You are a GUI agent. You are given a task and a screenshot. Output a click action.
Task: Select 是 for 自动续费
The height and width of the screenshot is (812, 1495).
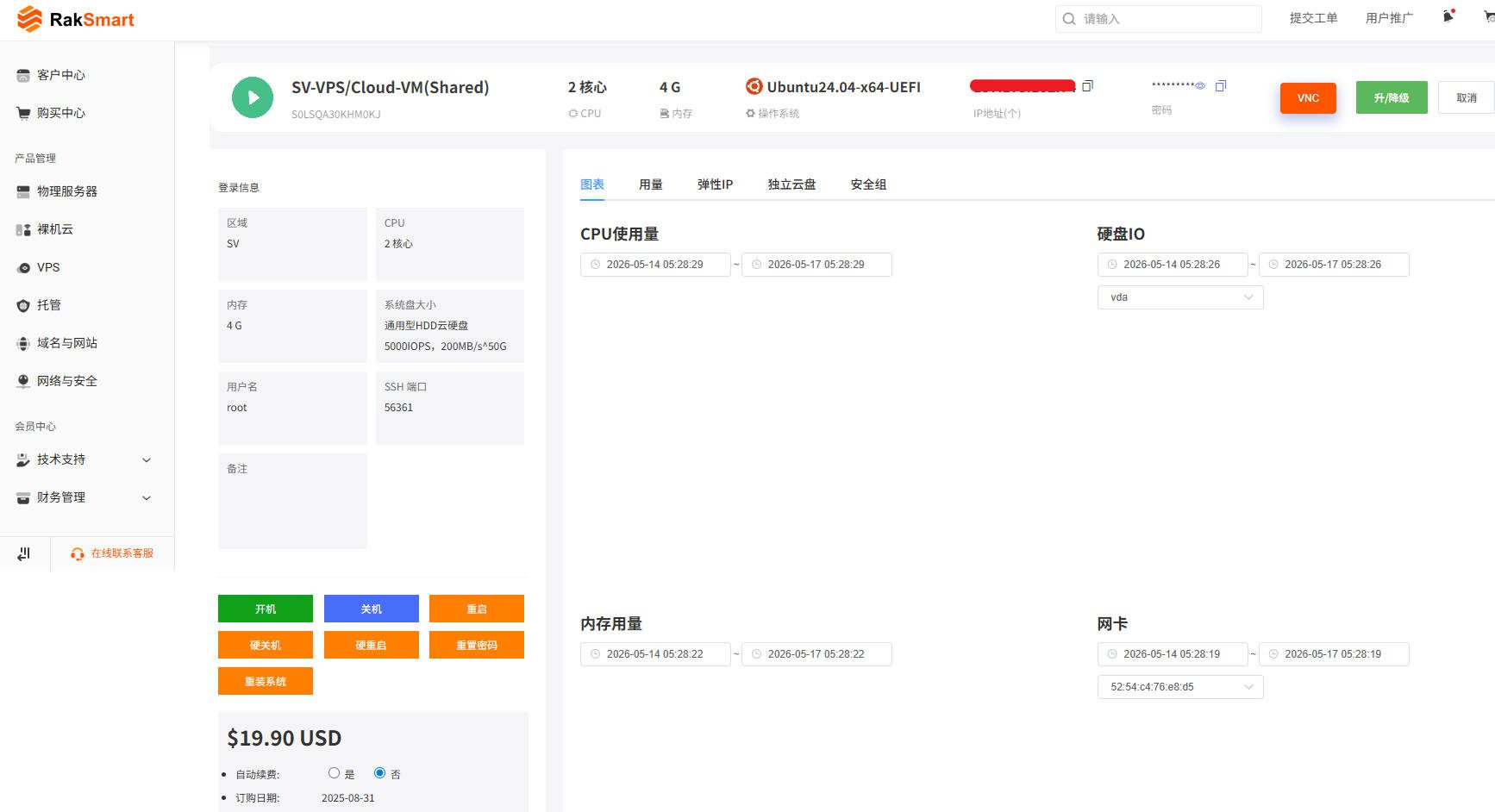(334, 773)
